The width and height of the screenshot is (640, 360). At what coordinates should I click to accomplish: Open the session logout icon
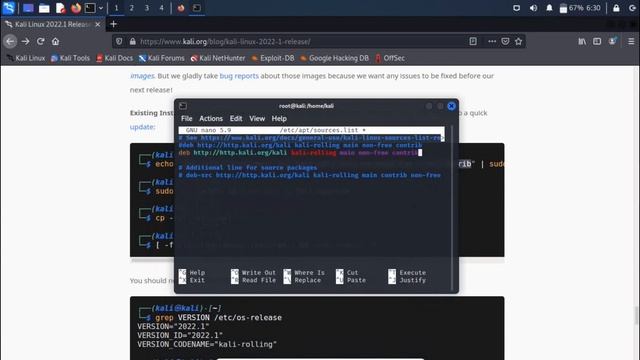click(x=632, y=8)
